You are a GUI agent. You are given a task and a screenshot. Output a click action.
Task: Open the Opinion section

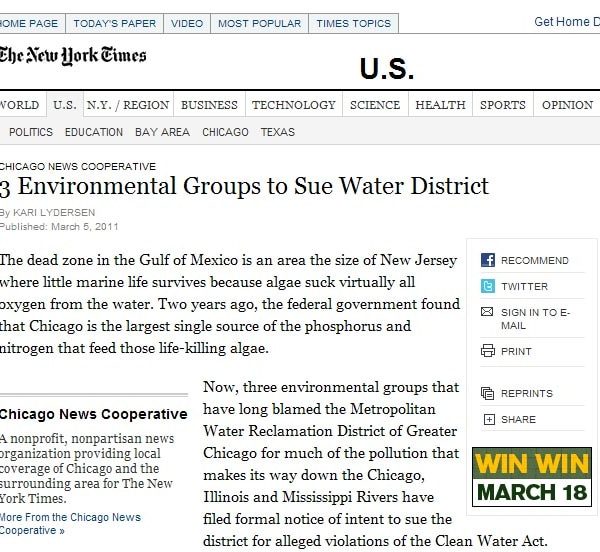click(567, 105)
